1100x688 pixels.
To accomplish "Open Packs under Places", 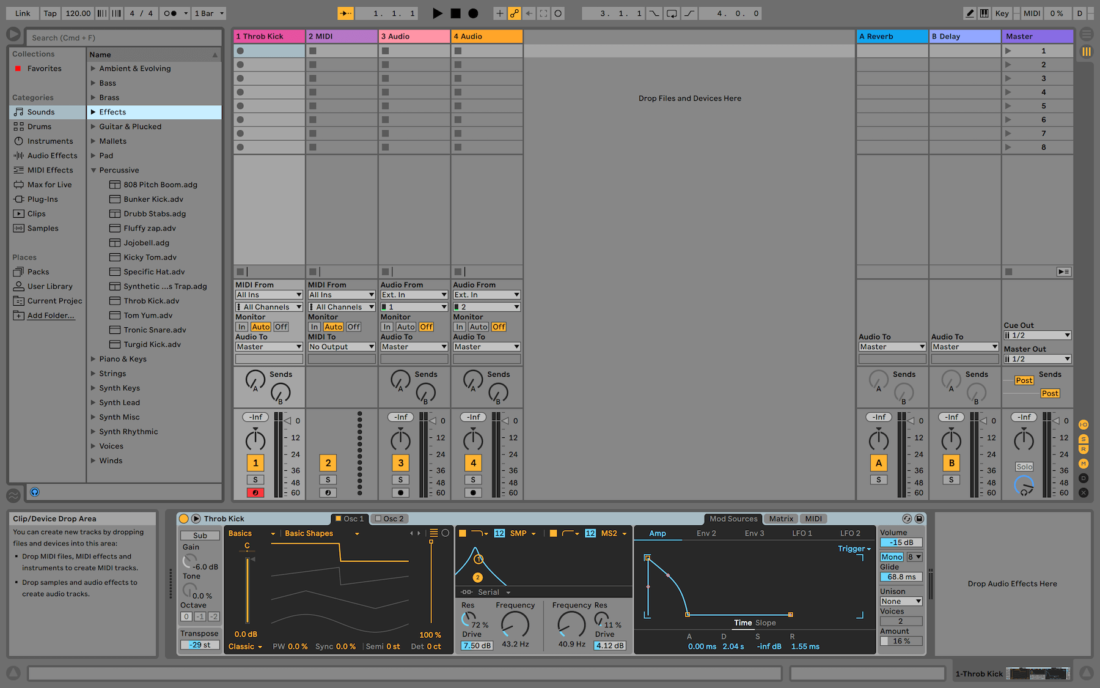I will pos(38,272).
